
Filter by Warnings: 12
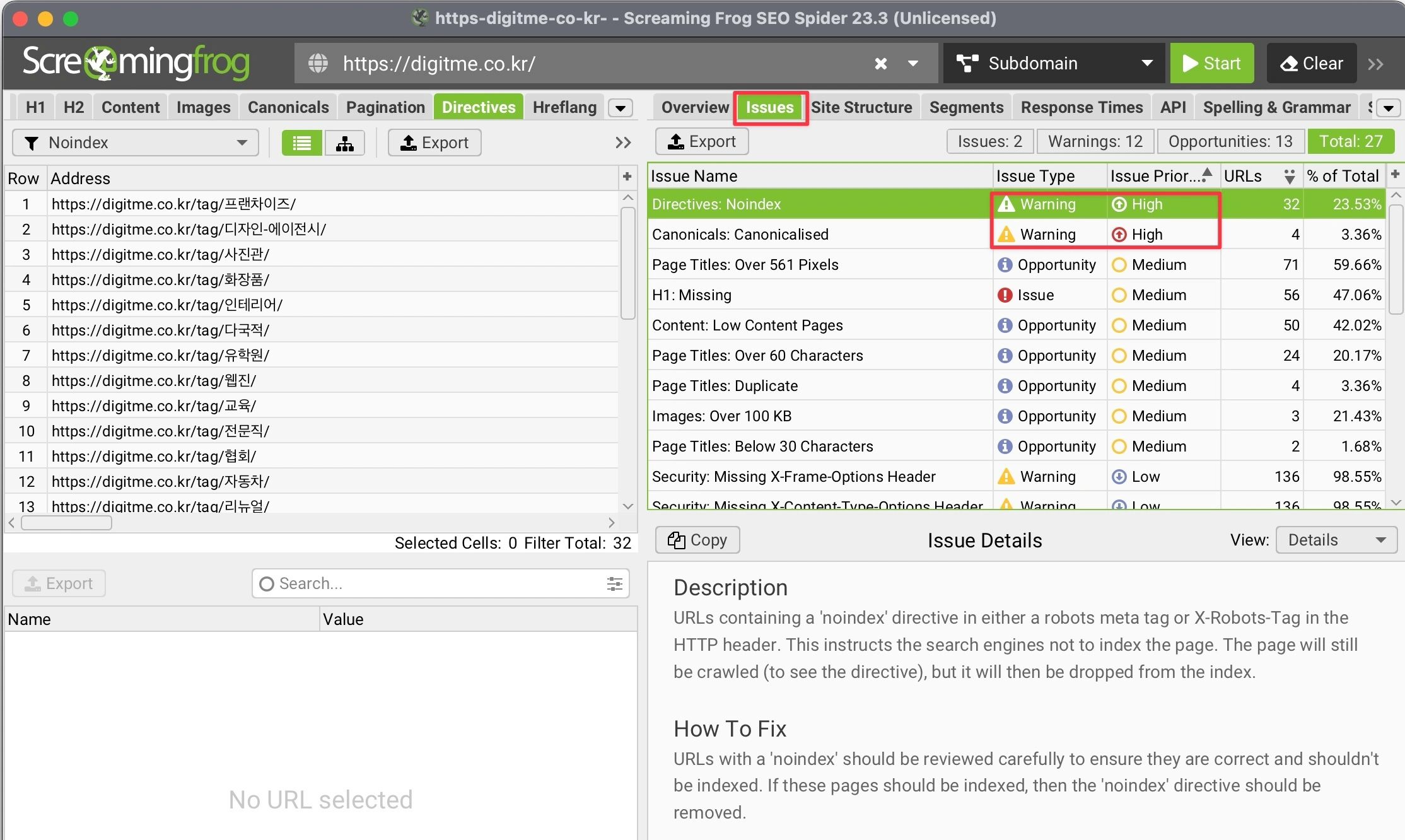[x=1095, y=141]
